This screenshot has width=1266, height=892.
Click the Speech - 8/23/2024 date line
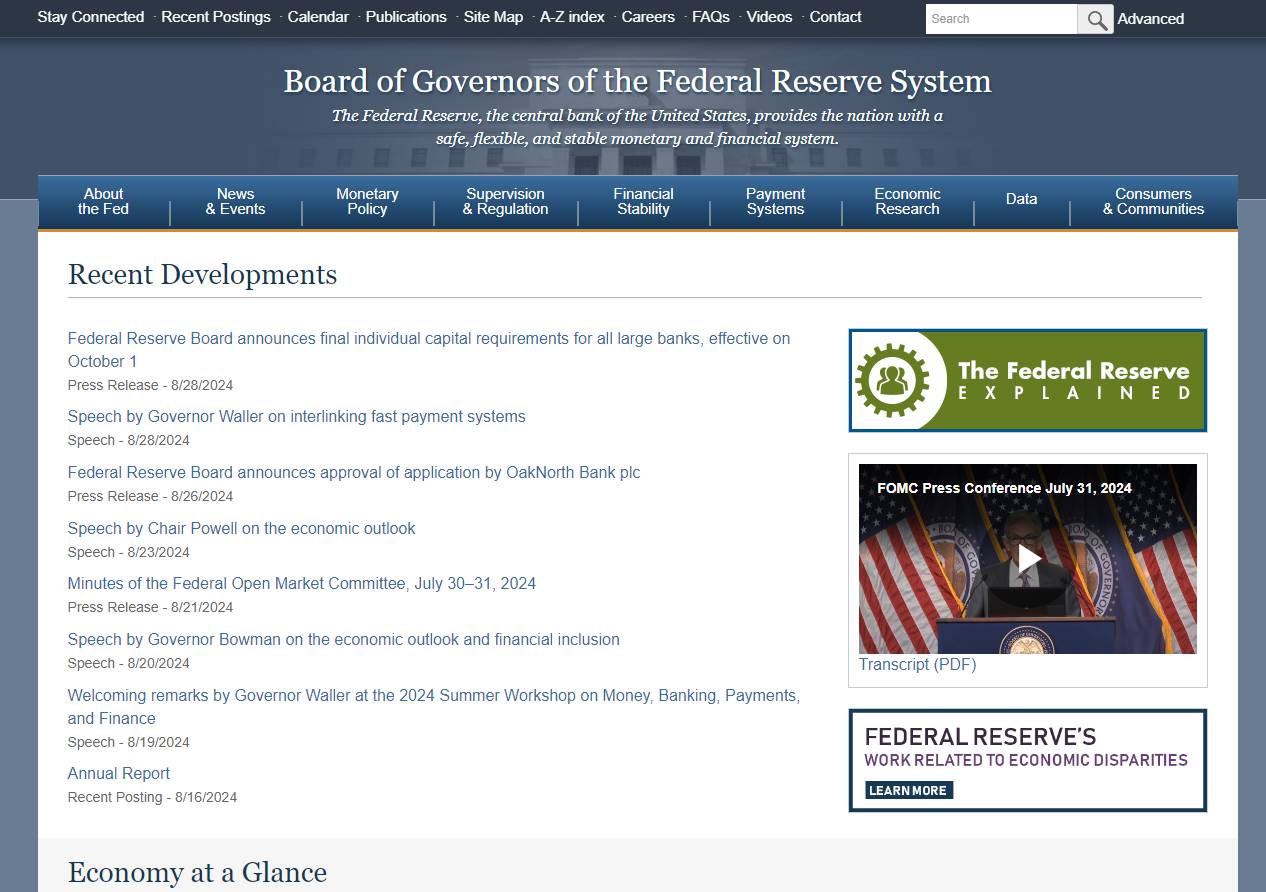click(x=128, y=552)
